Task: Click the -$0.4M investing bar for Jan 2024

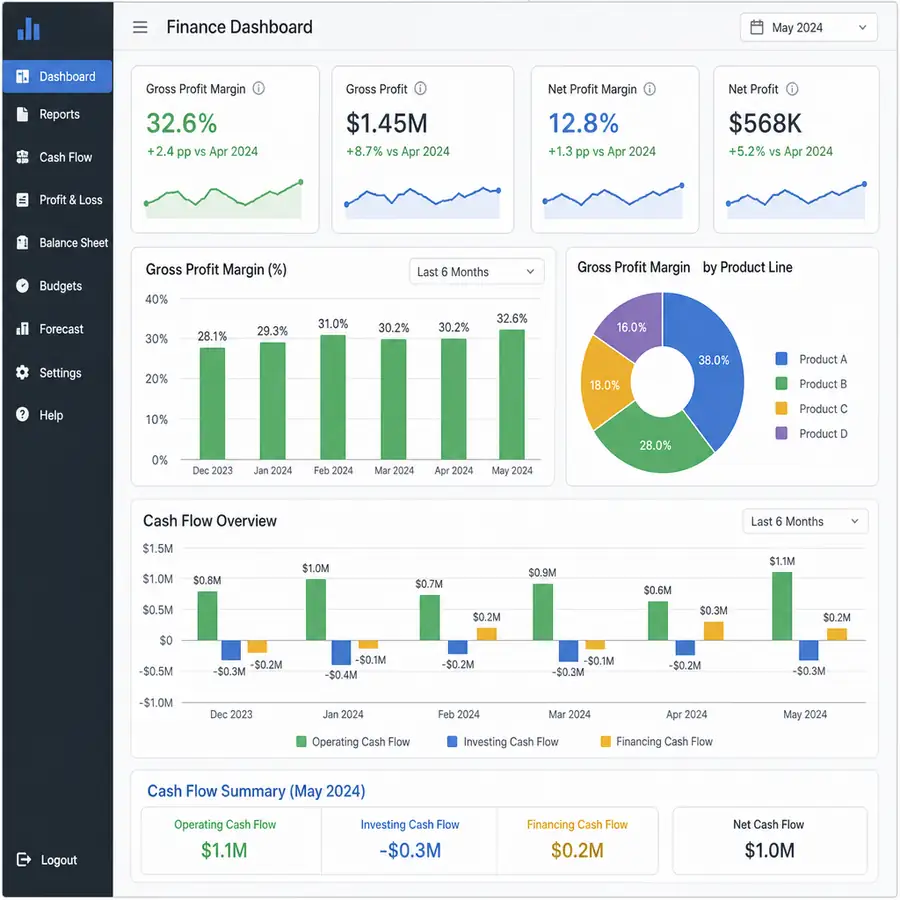Action: tap(341, 653)
